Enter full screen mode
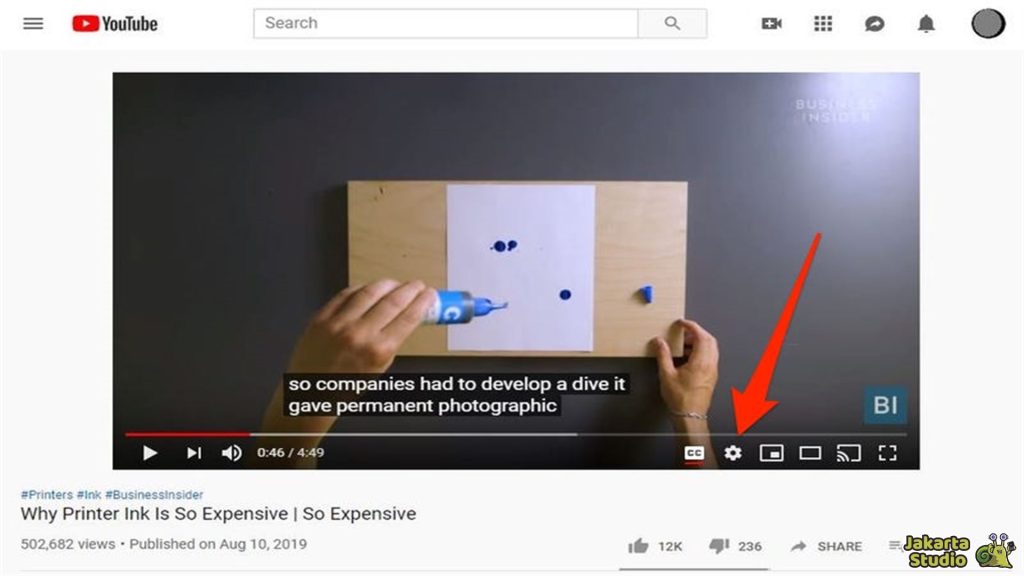This screenshot has height=576, width=1024. coord(888,453)
